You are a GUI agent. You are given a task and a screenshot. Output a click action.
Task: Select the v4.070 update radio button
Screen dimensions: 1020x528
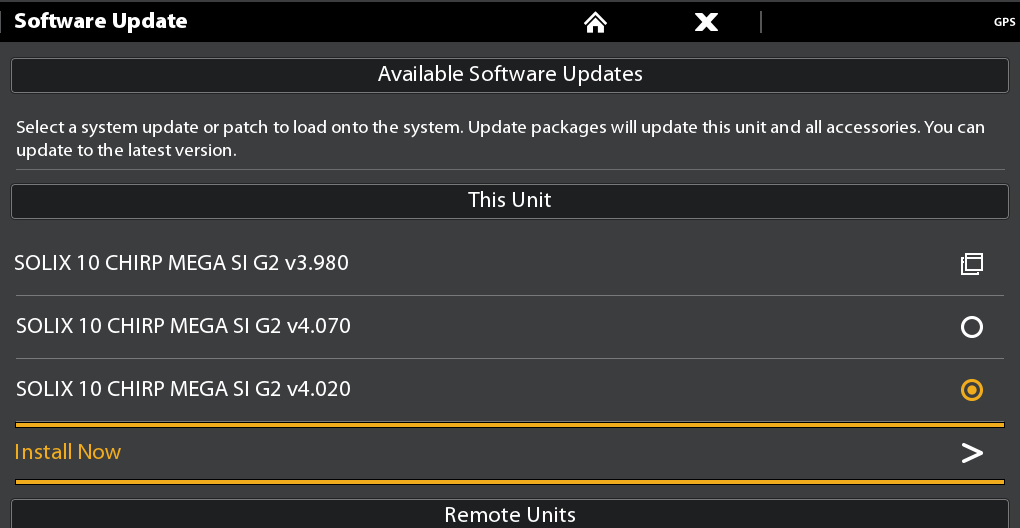(972, 326)
